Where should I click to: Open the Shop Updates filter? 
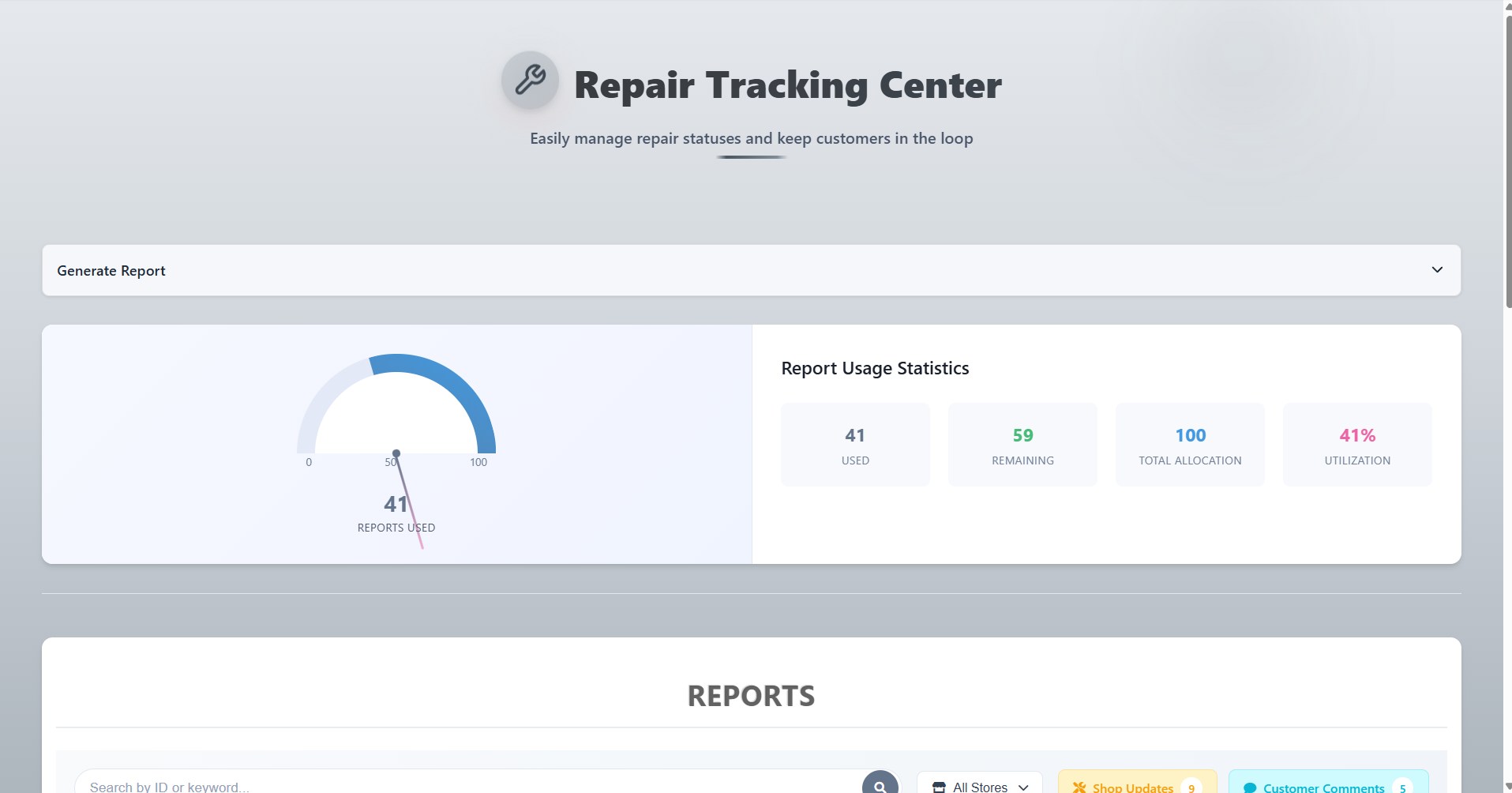point(1133,786)
